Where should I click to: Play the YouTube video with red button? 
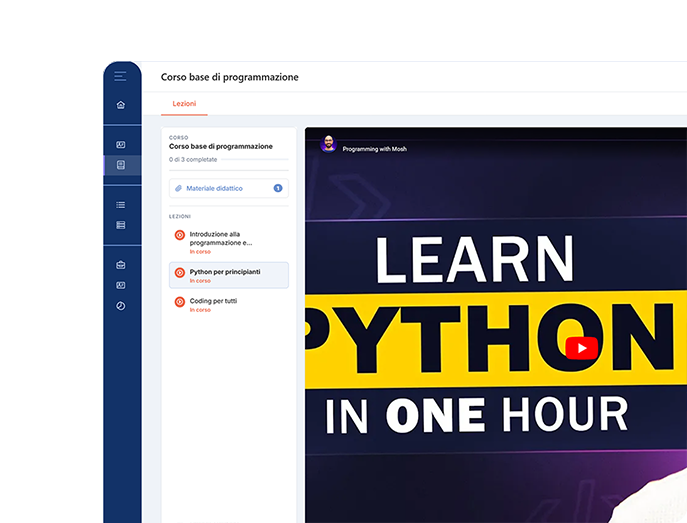coord(581,348)
